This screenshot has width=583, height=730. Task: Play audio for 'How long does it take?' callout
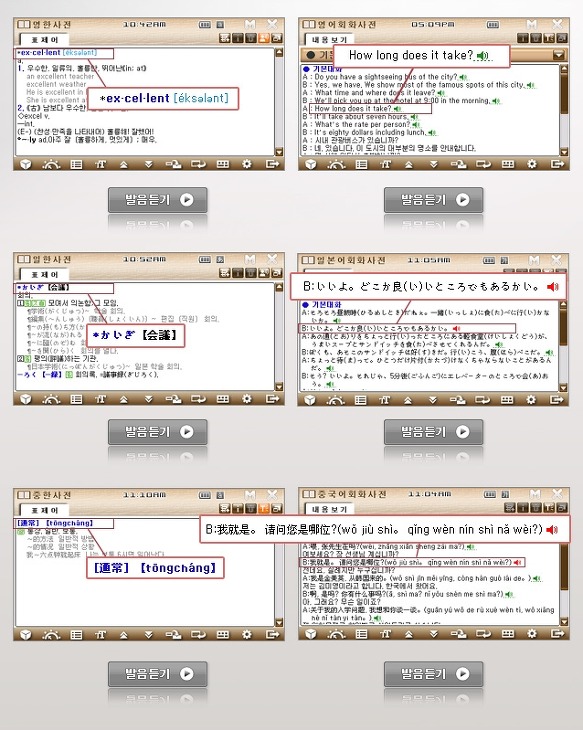point(482,56)
